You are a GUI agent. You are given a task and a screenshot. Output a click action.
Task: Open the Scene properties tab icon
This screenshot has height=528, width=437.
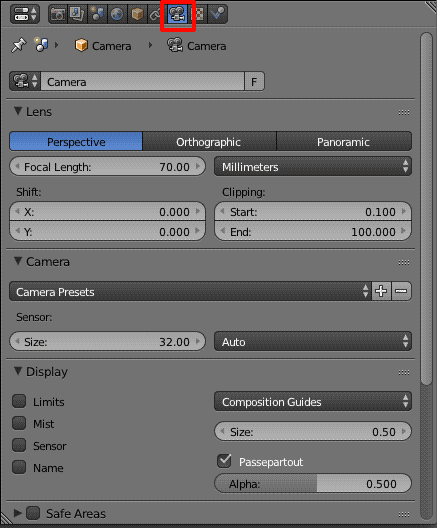[97, 14]
